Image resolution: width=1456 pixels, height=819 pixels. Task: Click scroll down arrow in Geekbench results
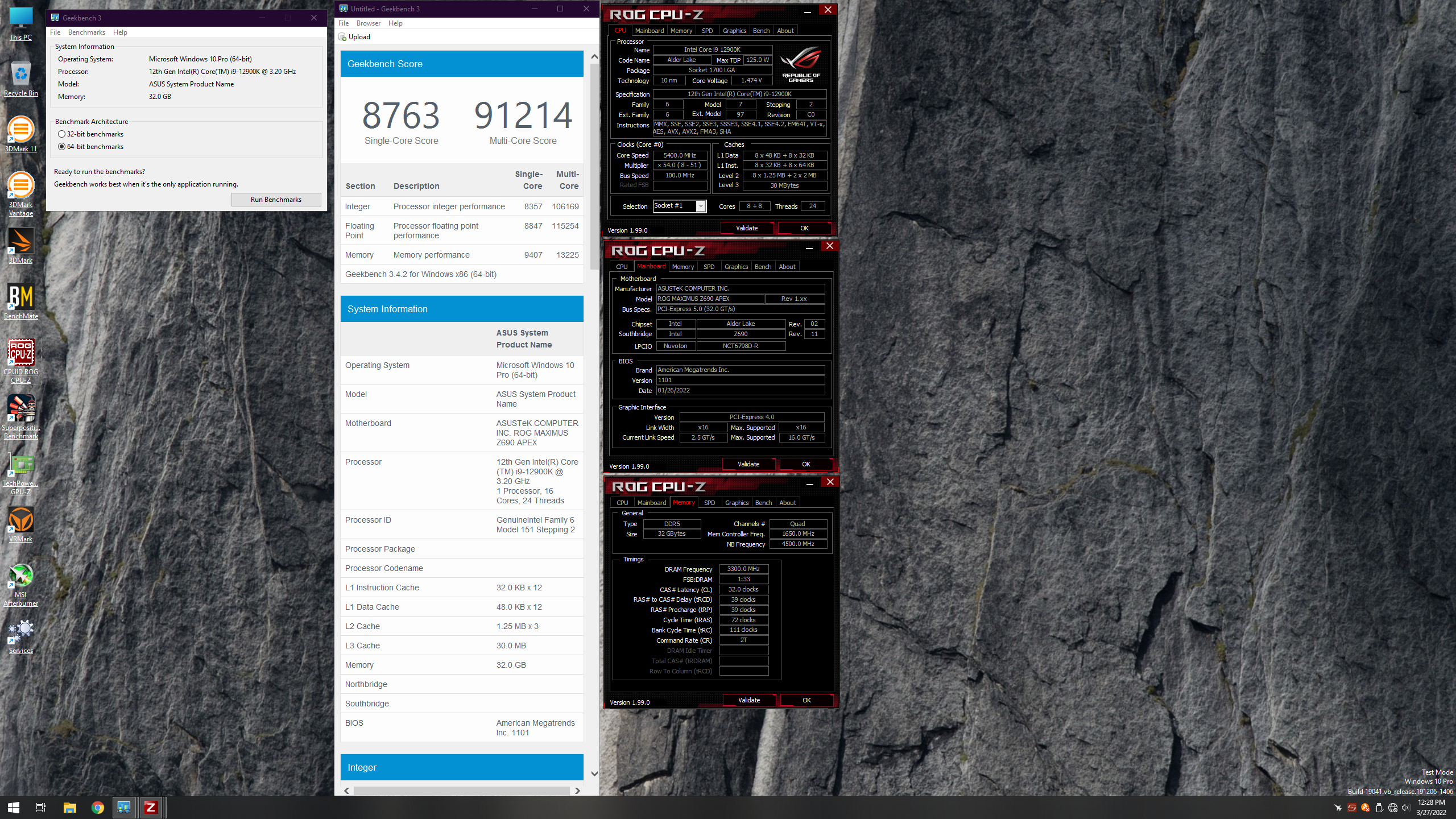[594, 773]
